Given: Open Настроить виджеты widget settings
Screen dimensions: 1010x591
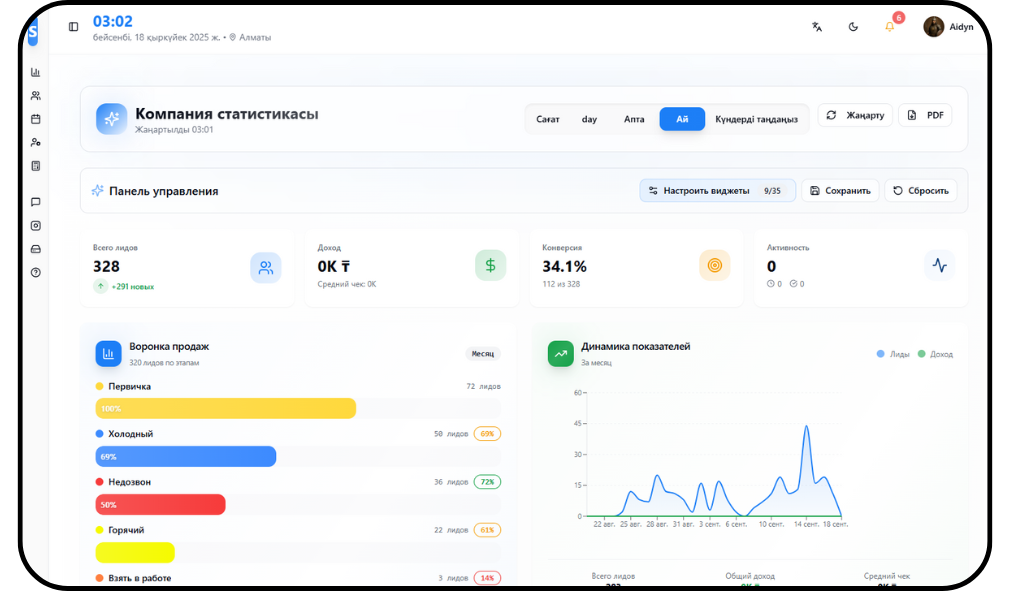Looking at the screenshot, I should pos(717,190).
